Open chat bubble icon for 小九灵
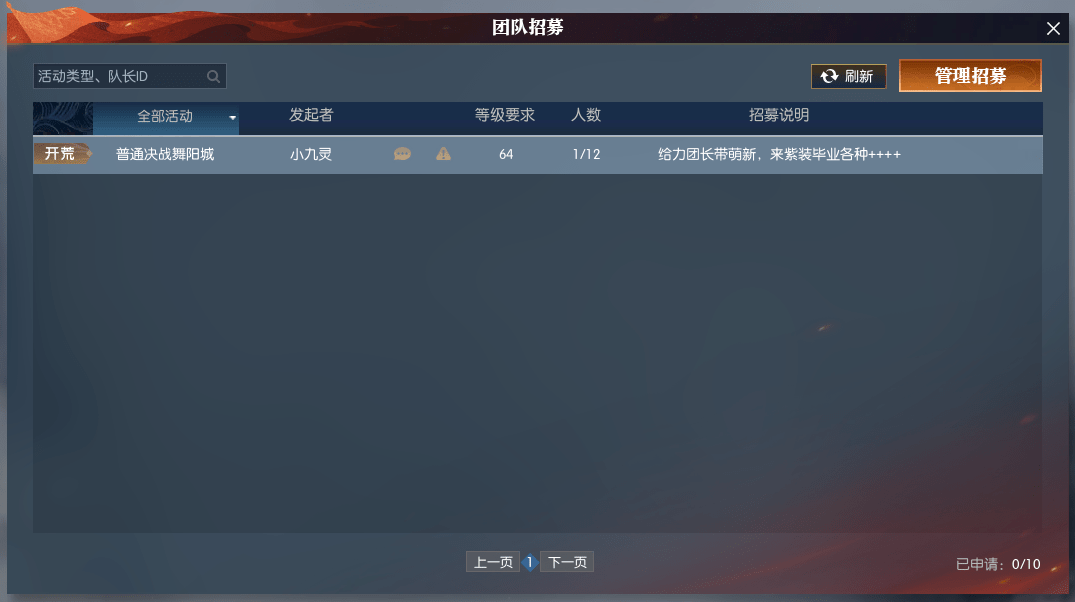Image resolution: width=1075 pixels, height=602 pixels. tap(402, 154)
